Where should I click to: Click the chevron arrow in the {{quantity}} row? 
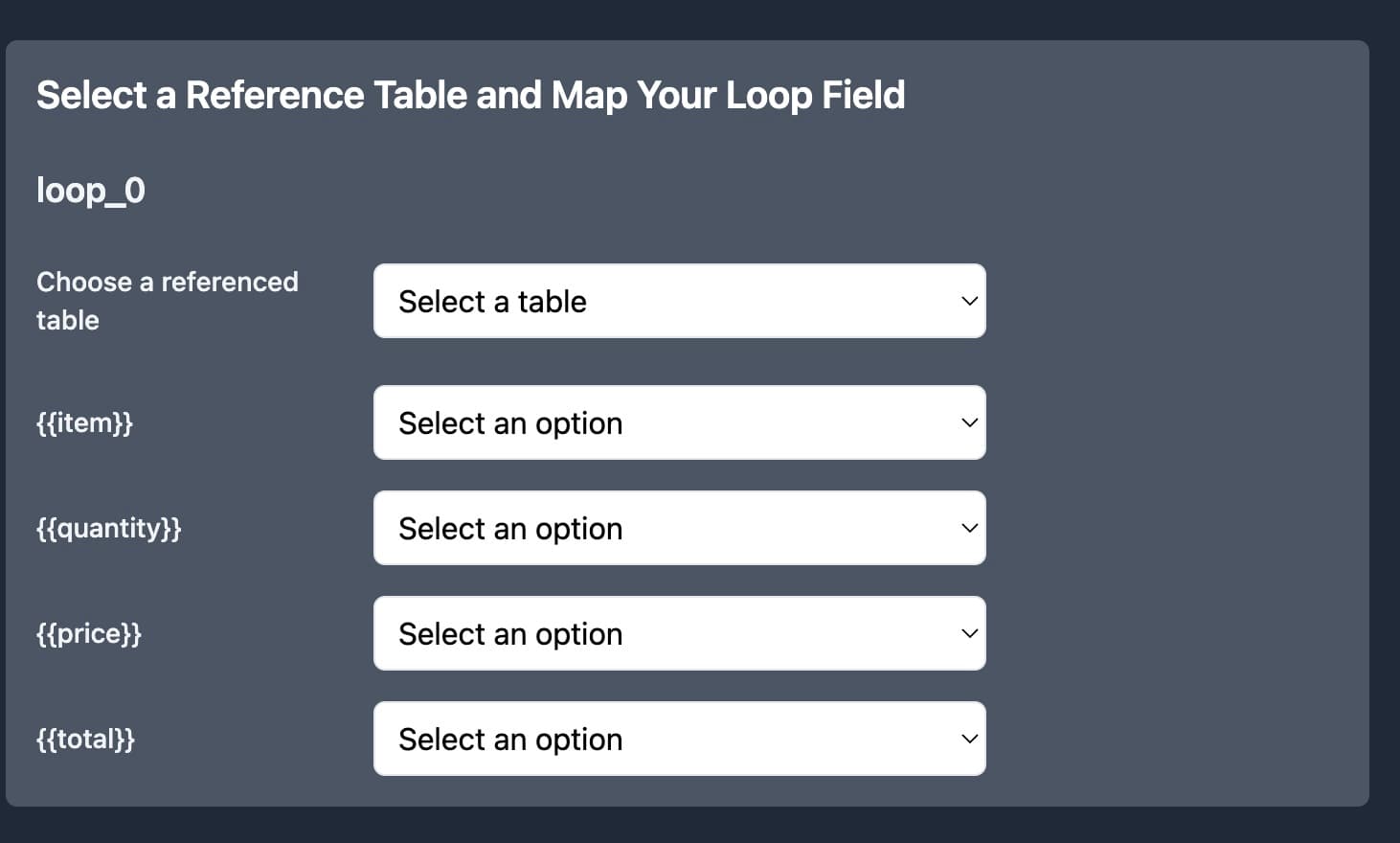969,528
